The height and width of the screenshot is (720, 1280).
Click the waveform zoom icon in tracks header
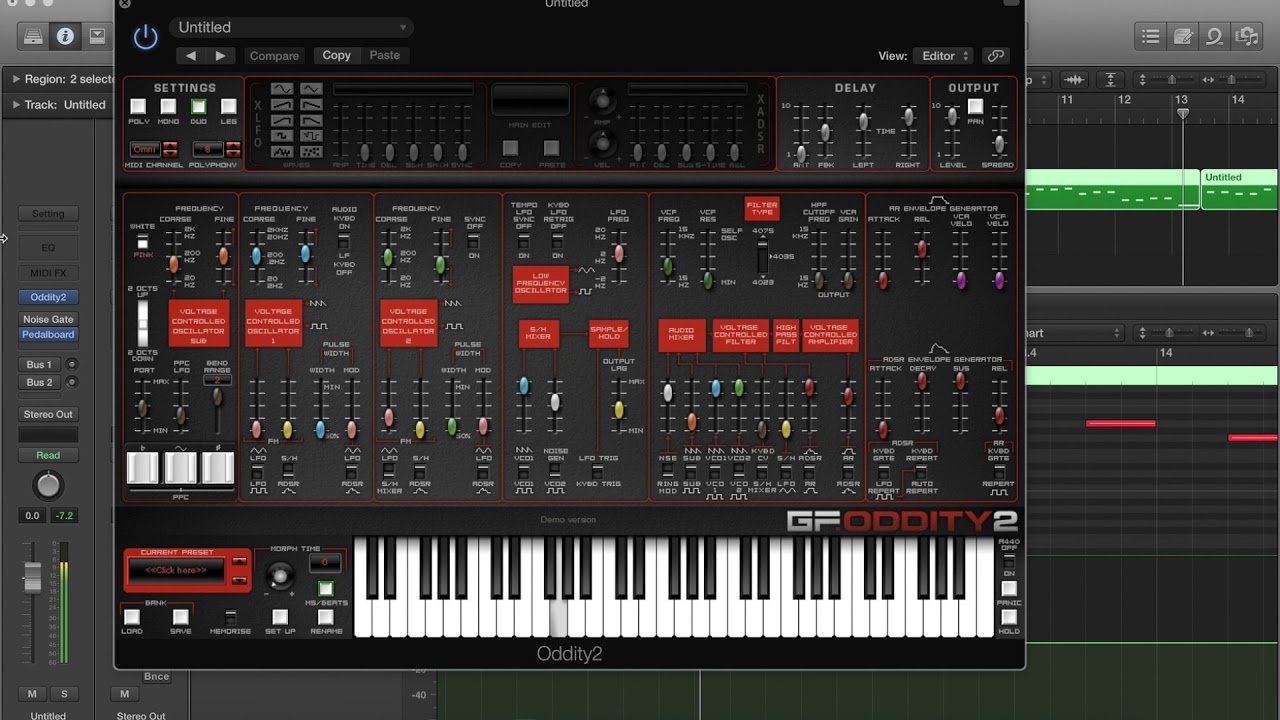[x=1075, y=80]
